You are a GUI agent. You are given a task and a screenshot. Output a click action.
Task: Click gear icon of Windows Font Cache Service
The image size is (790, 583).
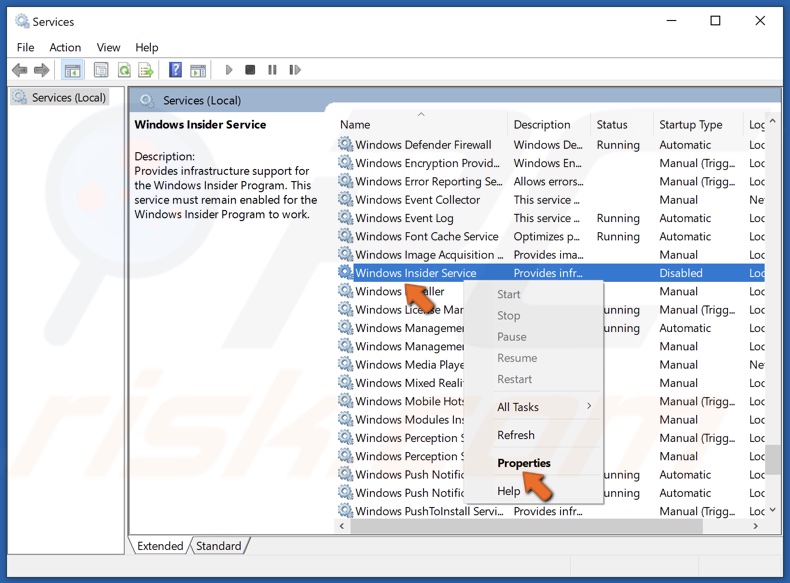coord(345,236)
